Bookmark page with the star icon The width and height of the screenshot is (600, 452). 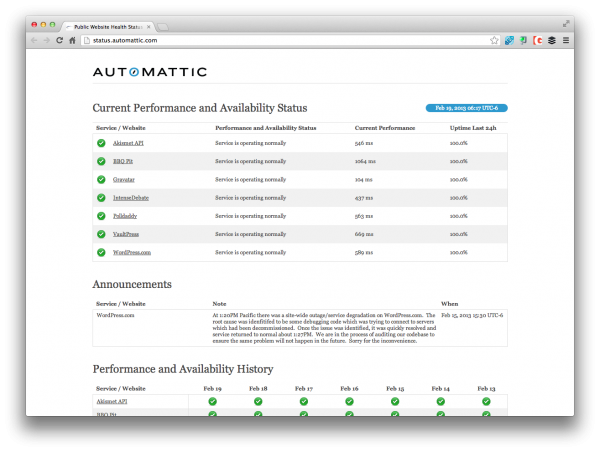click(x=494, y=40)
